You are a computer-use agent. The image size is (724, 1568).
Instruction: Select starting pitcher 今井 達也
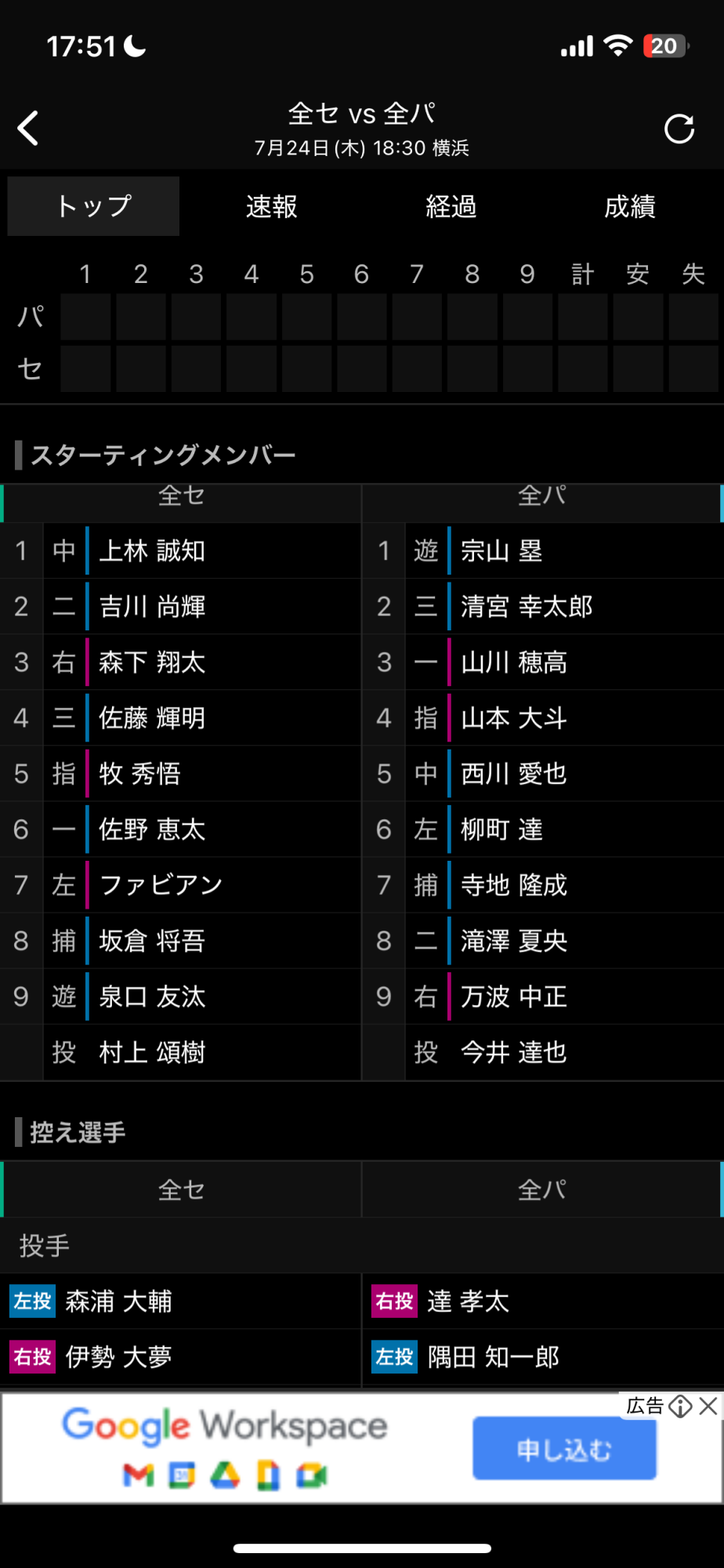coord(513,1052)
